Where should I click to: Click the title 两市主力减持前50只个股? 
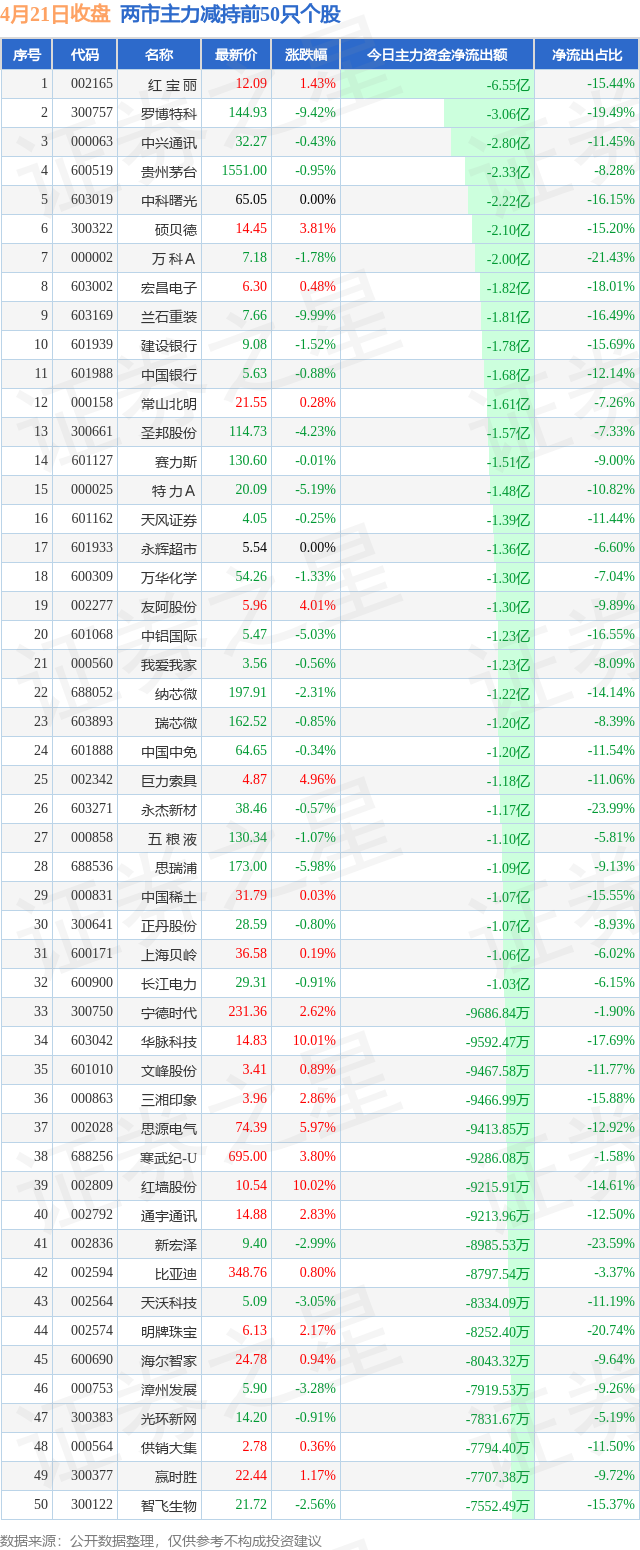pos(230,14)
